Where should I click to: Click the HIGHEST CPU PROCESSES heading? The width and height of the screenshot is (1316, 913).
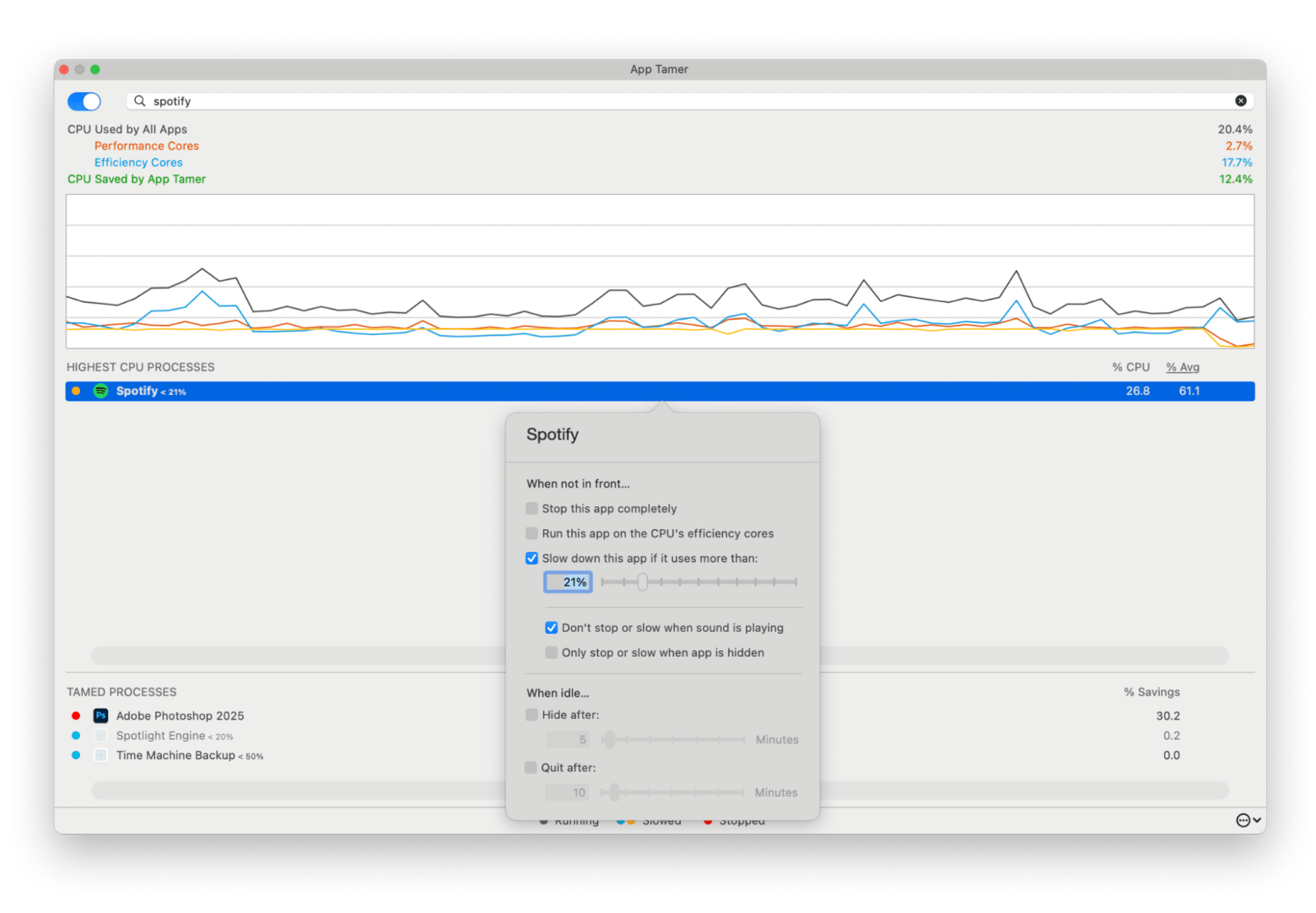tap(141, 367)
